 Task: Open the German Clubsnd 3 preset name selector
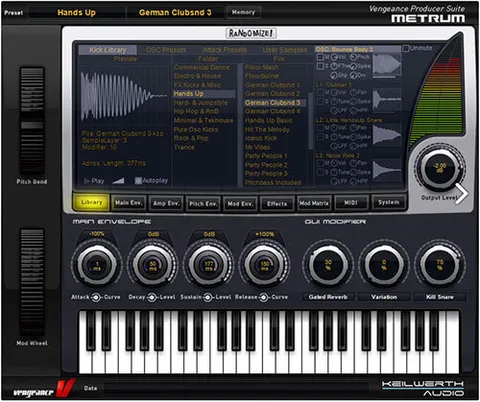(175, 13)
